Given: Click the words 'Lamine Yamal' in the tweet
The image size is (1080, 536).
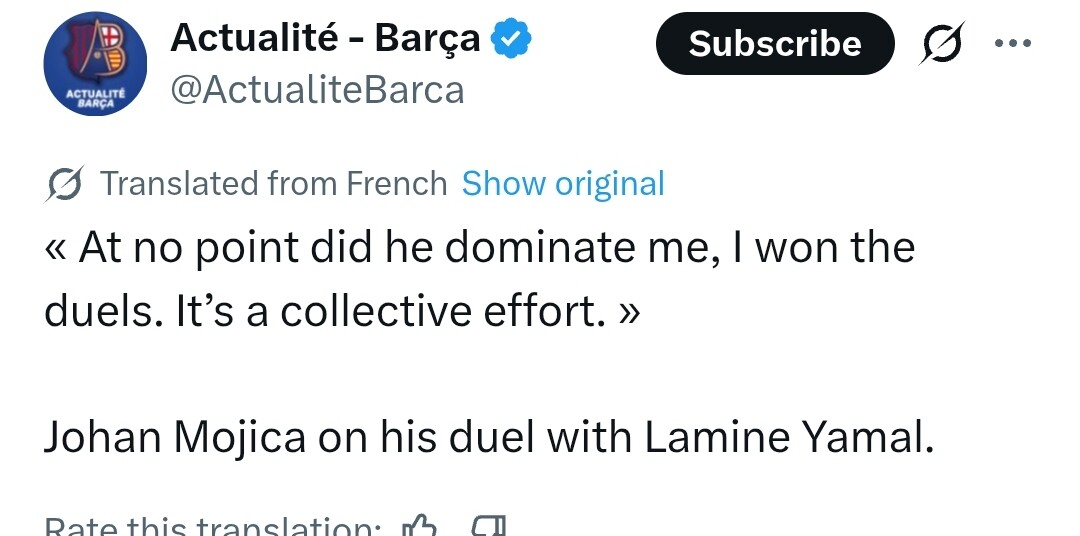Looking at the screenshot, I should 790,439.
